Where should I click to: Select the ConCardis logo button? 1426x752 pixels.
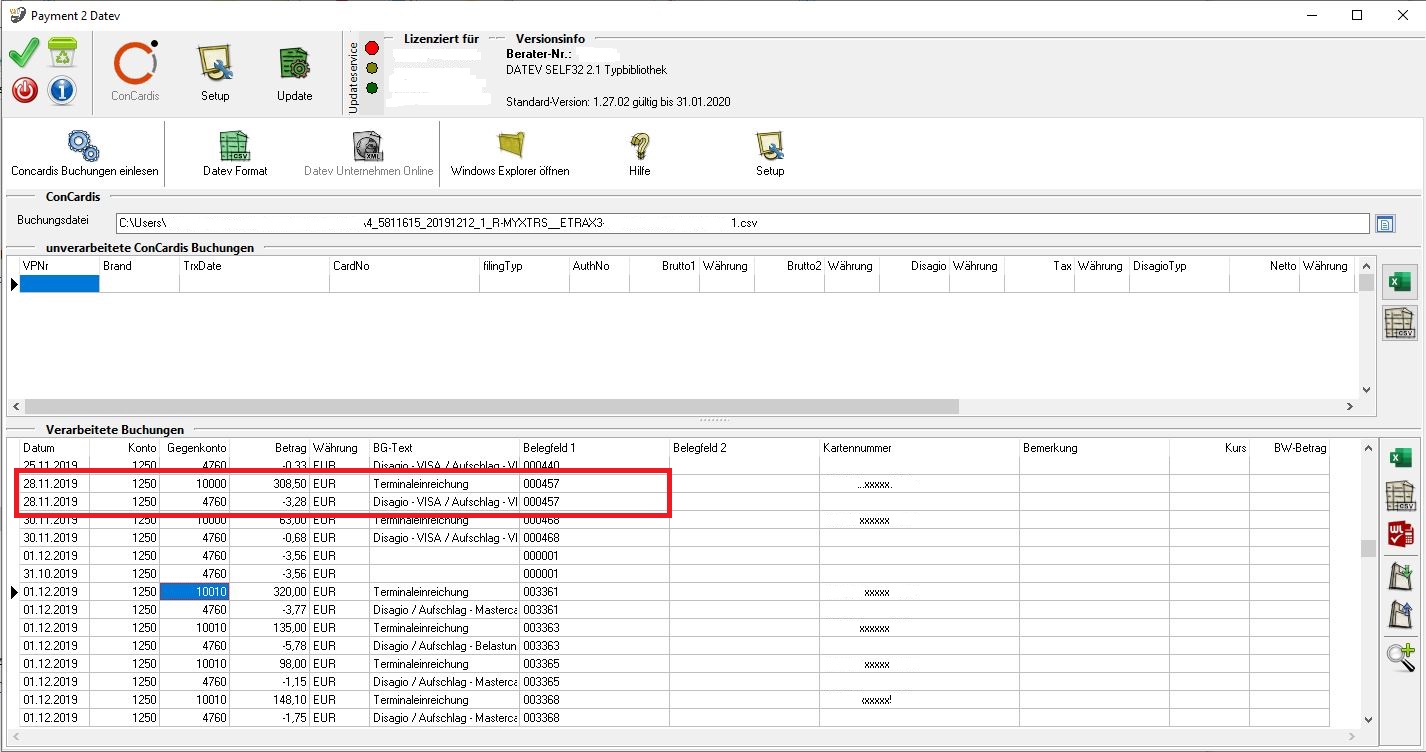135,72
